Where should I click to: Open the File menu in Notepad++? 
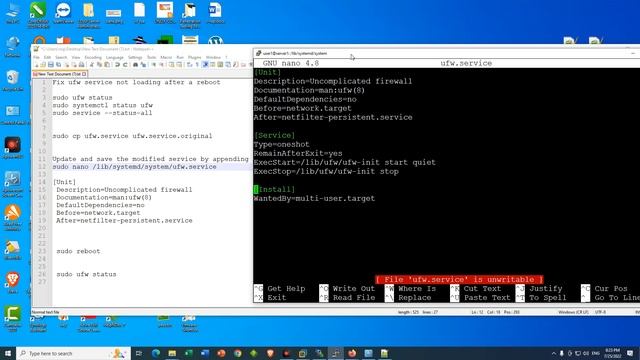point(36,58)
